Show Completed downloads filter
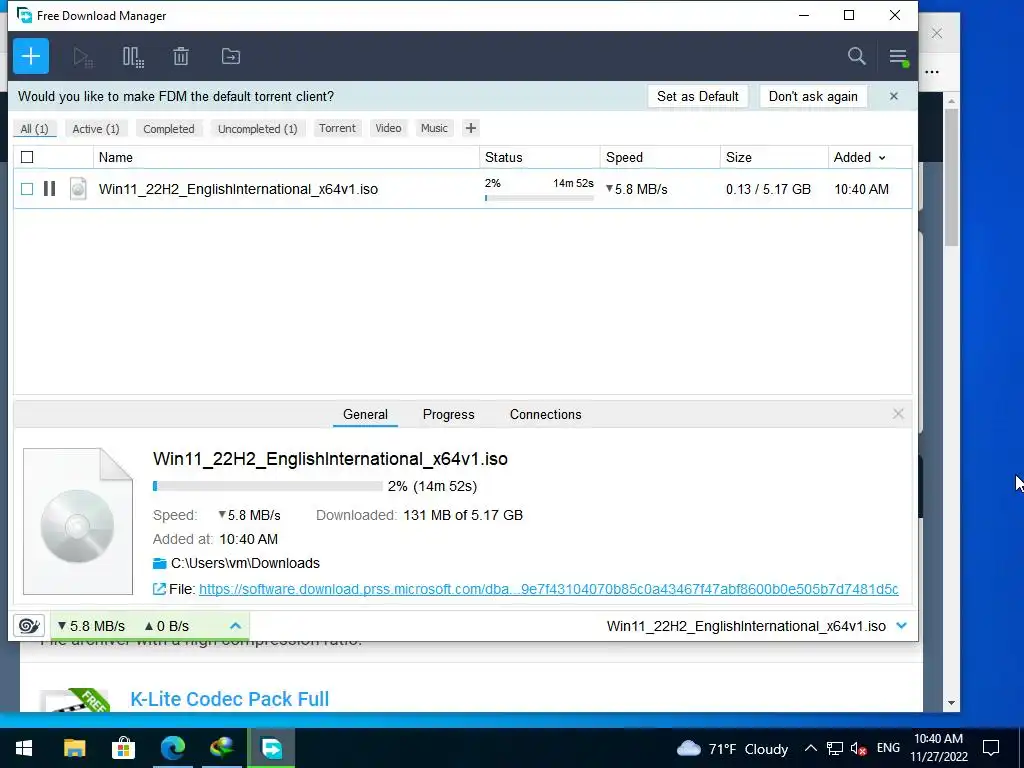This screenshot has height=768, width=1024. 168,129
